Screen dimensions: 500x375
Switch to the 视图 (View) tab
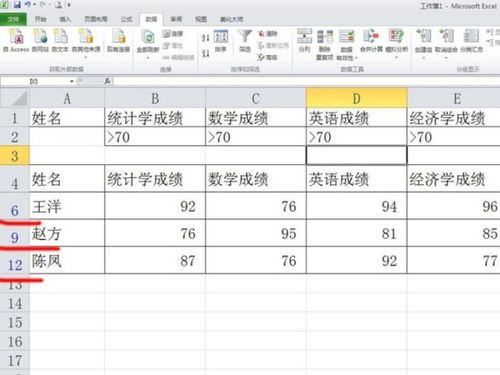pyautogui.click(x=201, y=19)
